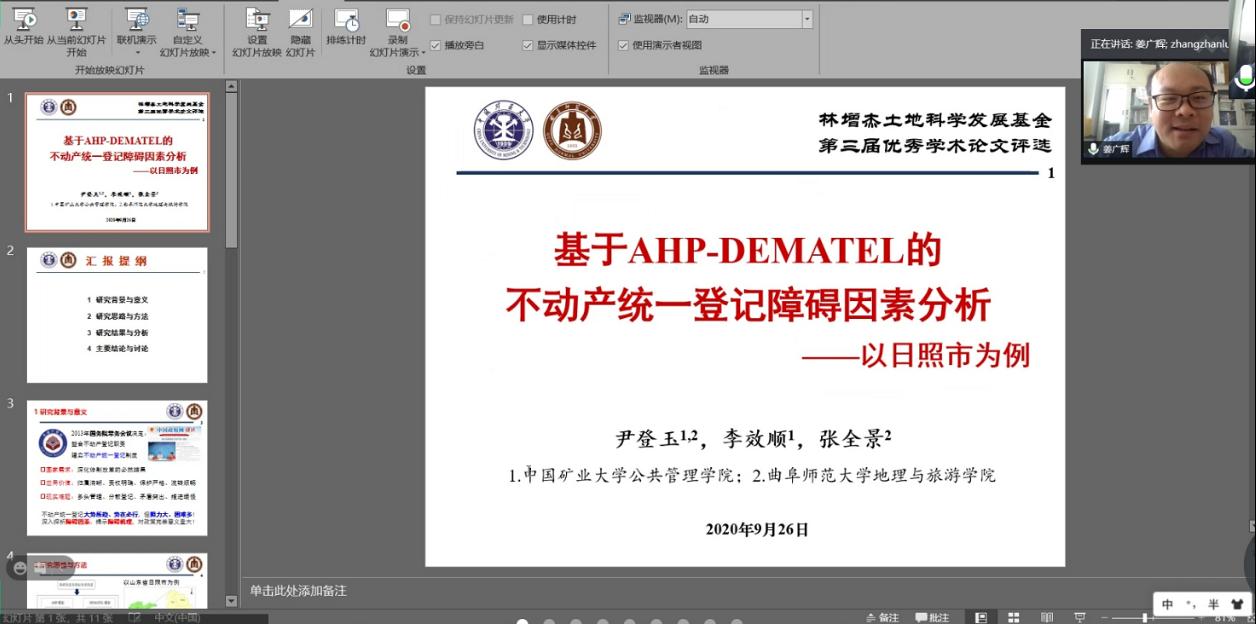1256x624 pixels.
Task: Click the Qufu Normal University logo on slide
Action: coord(572,130)
